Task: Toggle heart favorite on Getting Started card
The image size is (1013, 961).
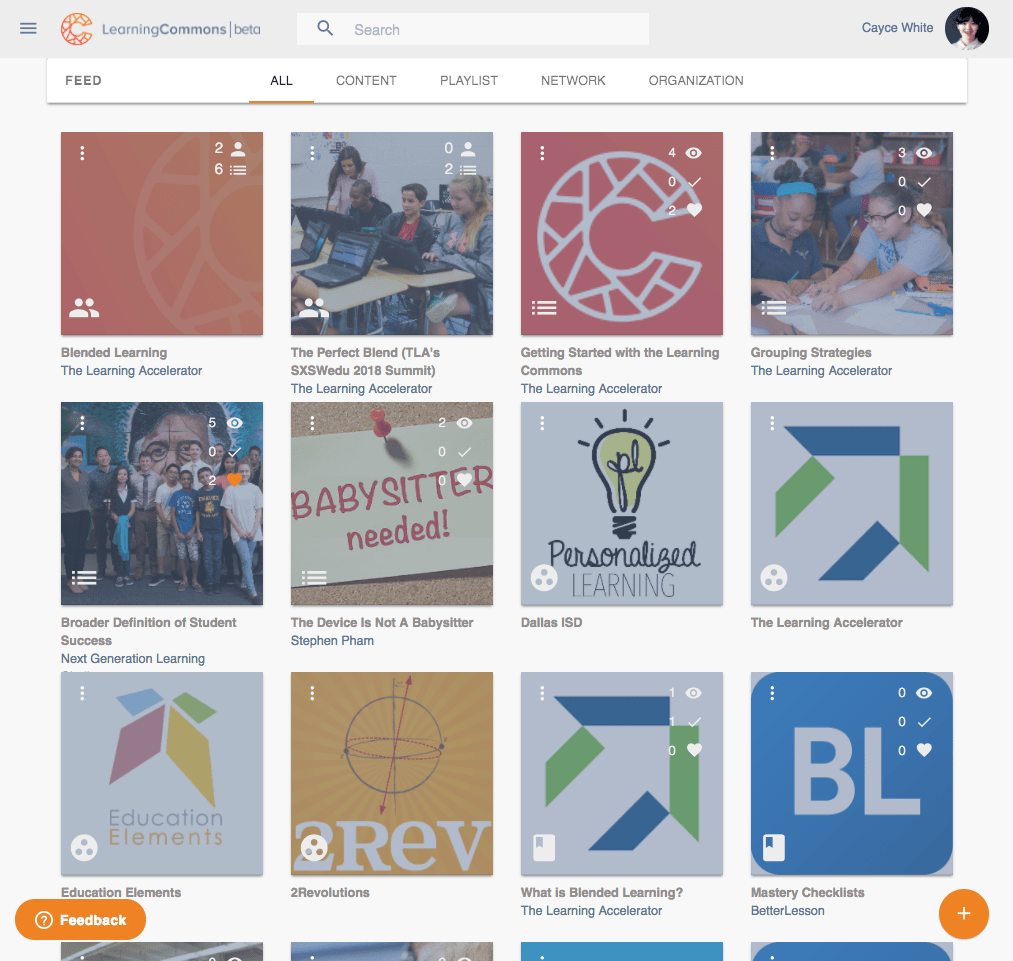Action: point(694,210)
